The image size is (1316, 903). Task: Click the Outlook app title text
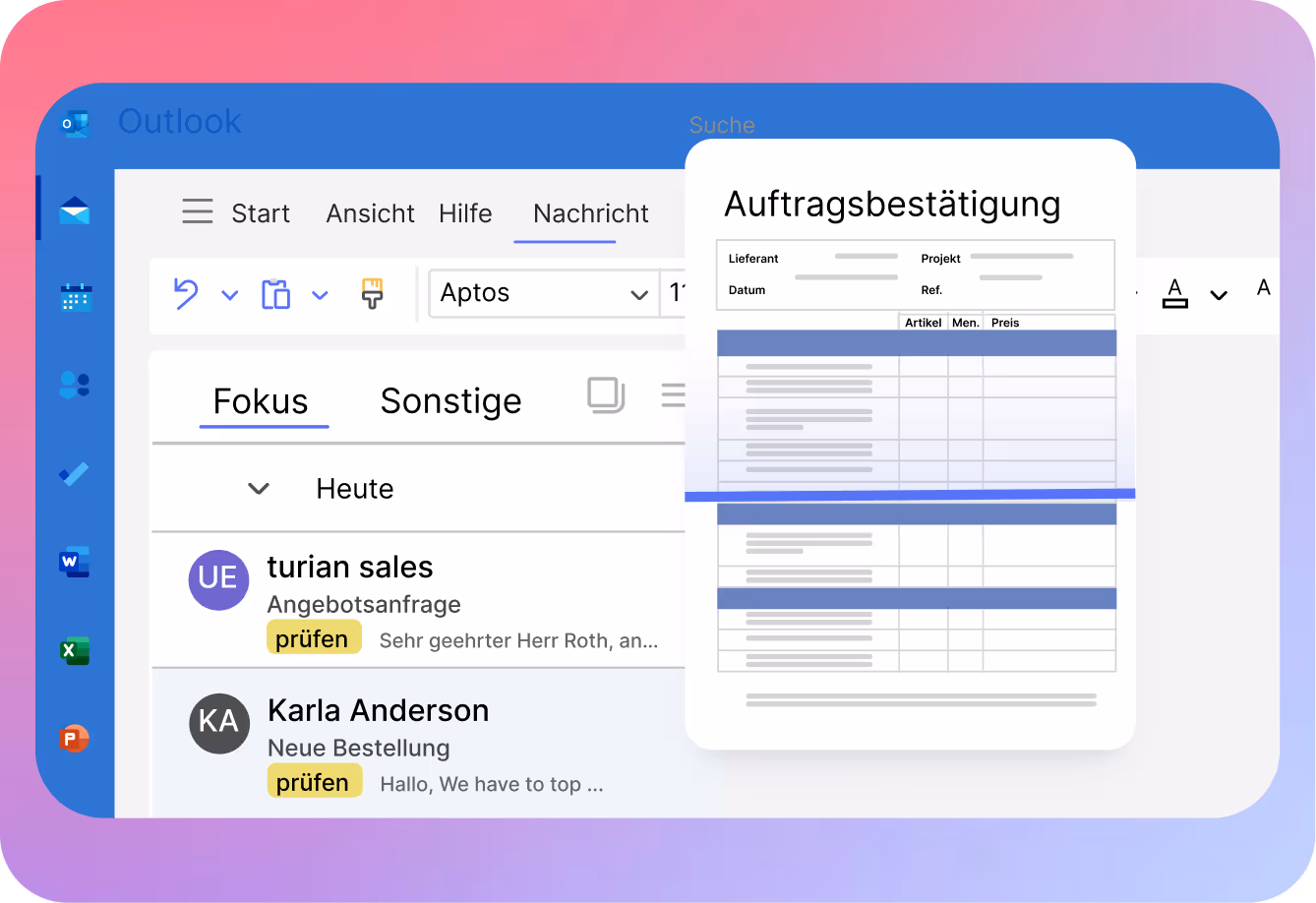click(180, 121)
